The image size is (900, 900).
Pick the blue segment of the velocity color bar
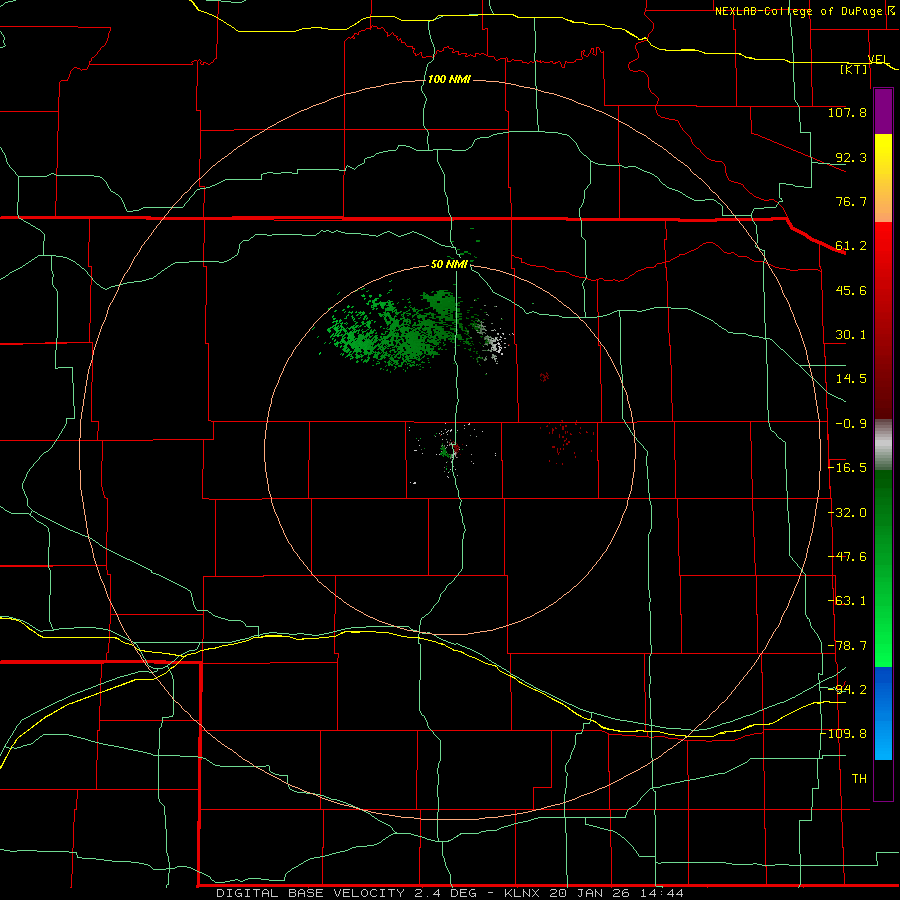pyautogui.click(x=883, y=713)
